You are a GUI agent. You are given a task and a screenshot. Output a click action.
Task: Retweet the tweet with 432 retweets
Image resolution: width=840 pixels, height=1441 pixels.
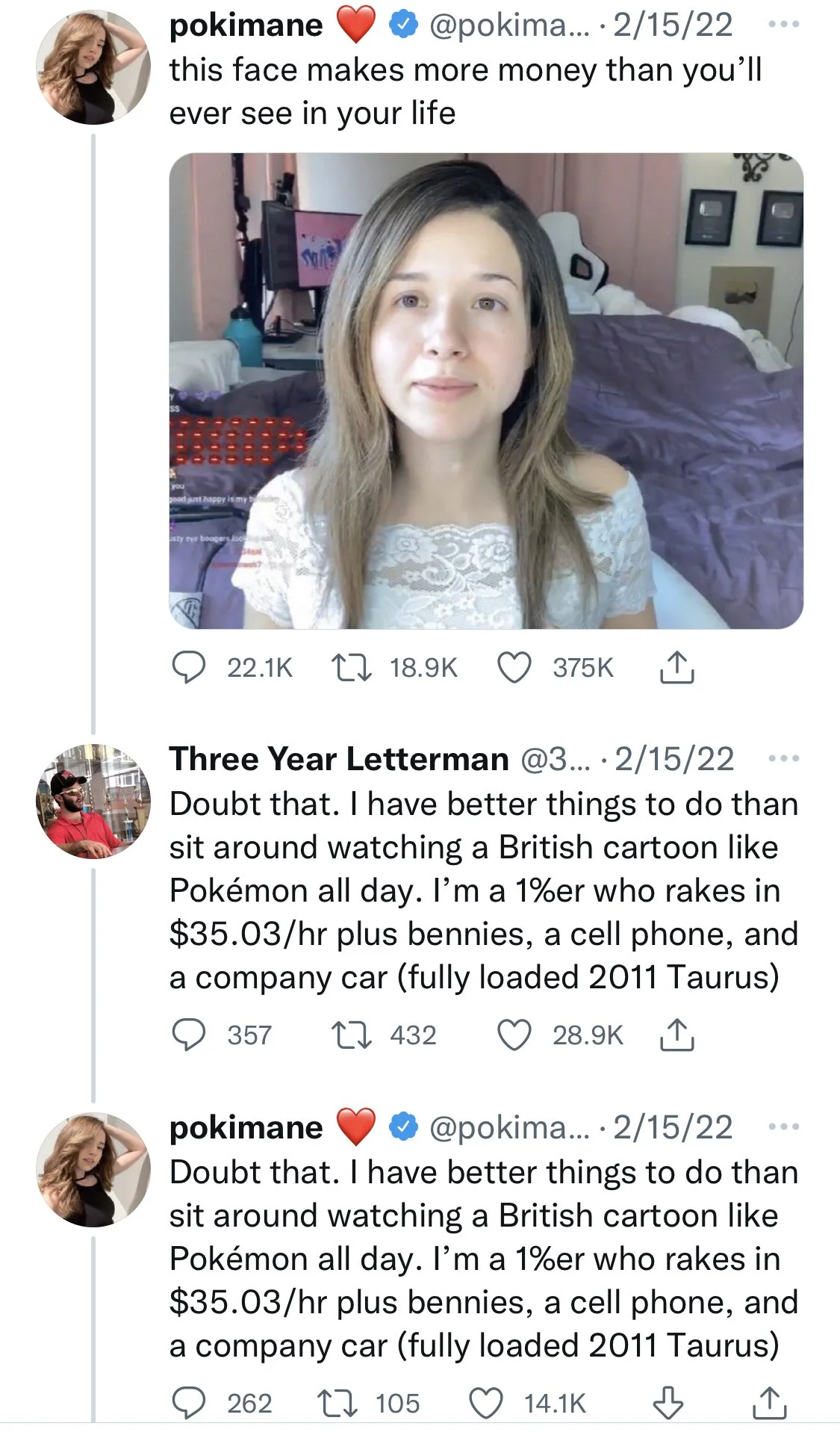coord(352,1035)
